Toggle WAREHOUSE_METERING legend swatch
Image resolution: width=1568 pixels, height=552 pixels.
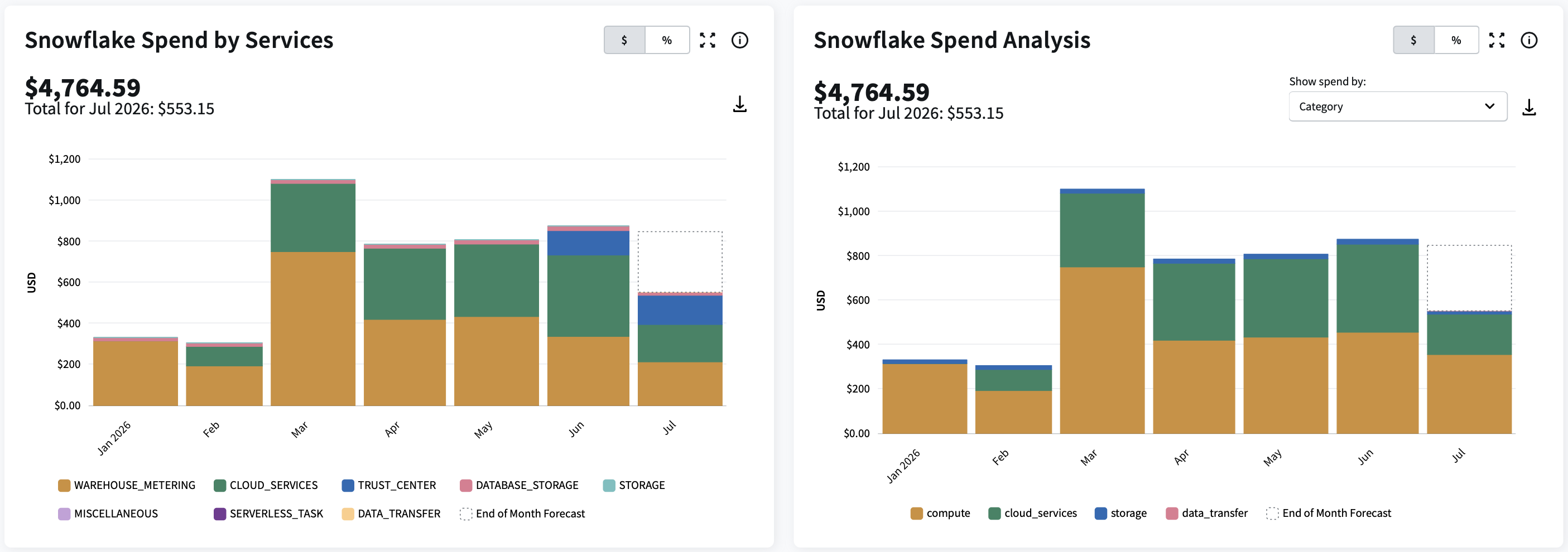click(x=64, y=485)
